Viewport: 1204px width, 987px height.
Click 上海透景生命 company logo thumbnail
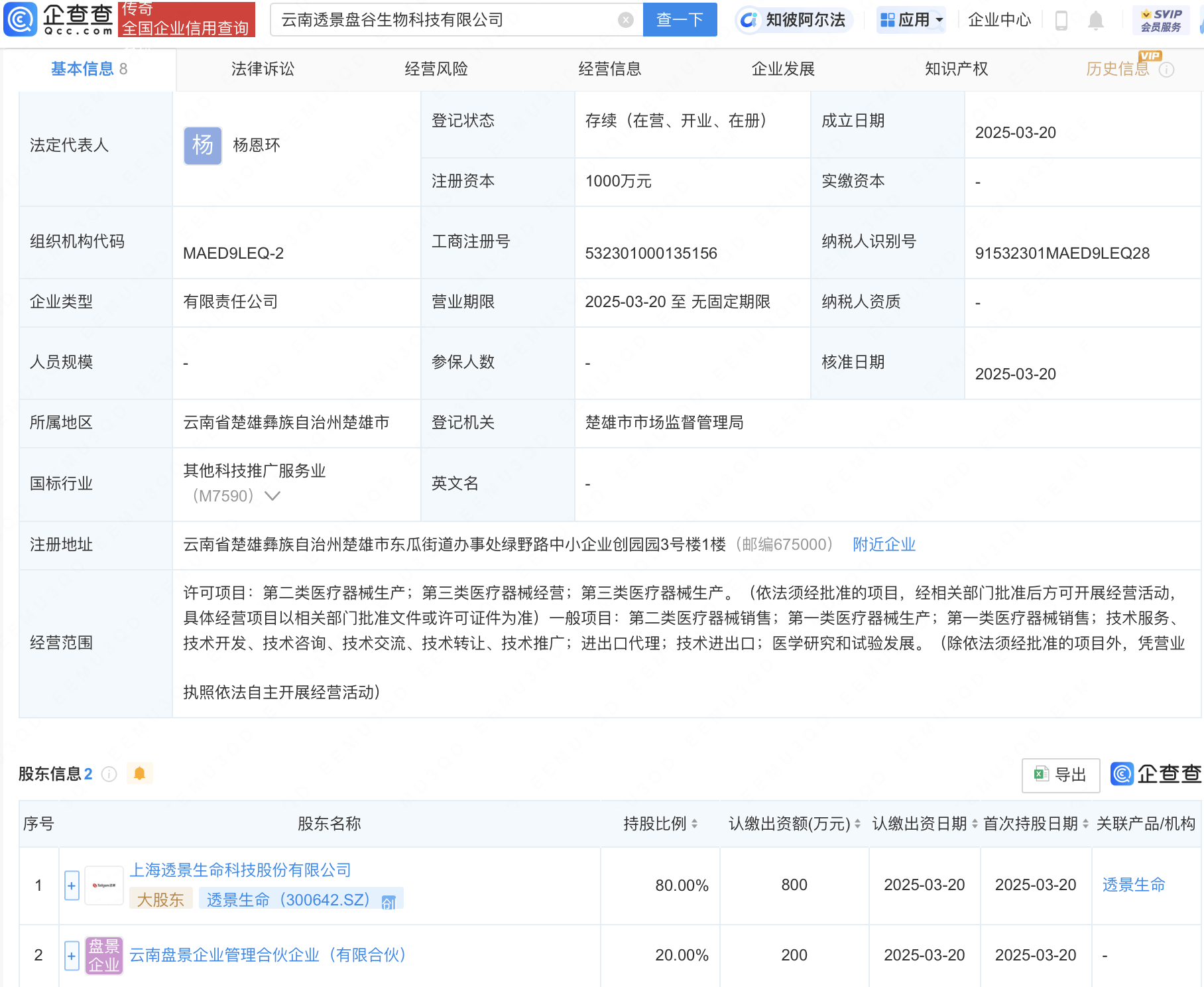coord(104,885)
